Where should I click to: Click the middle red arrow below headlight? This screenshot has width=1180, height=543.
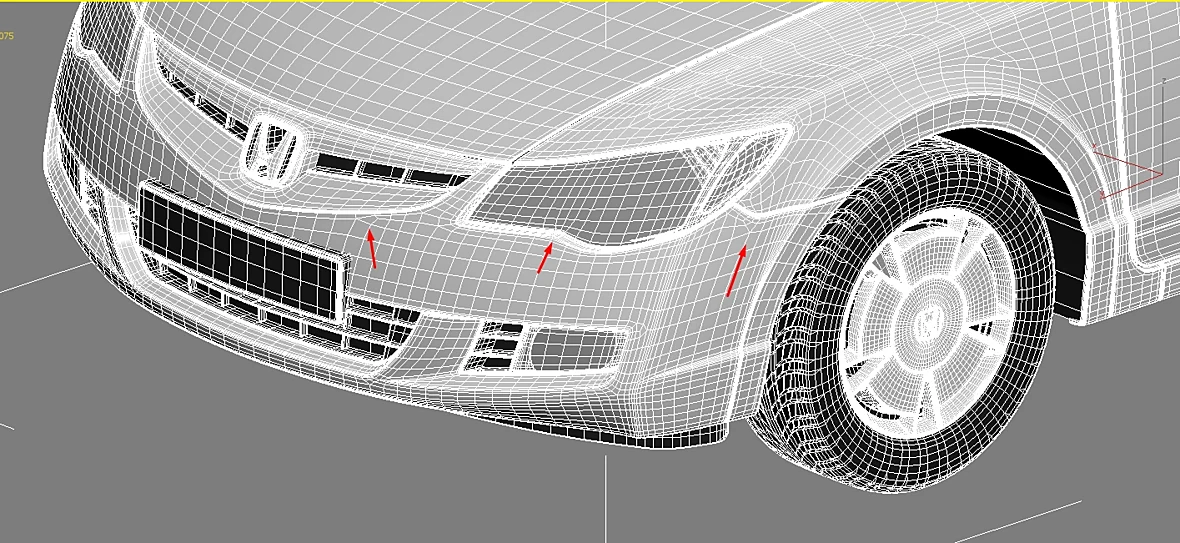point(545,258)
